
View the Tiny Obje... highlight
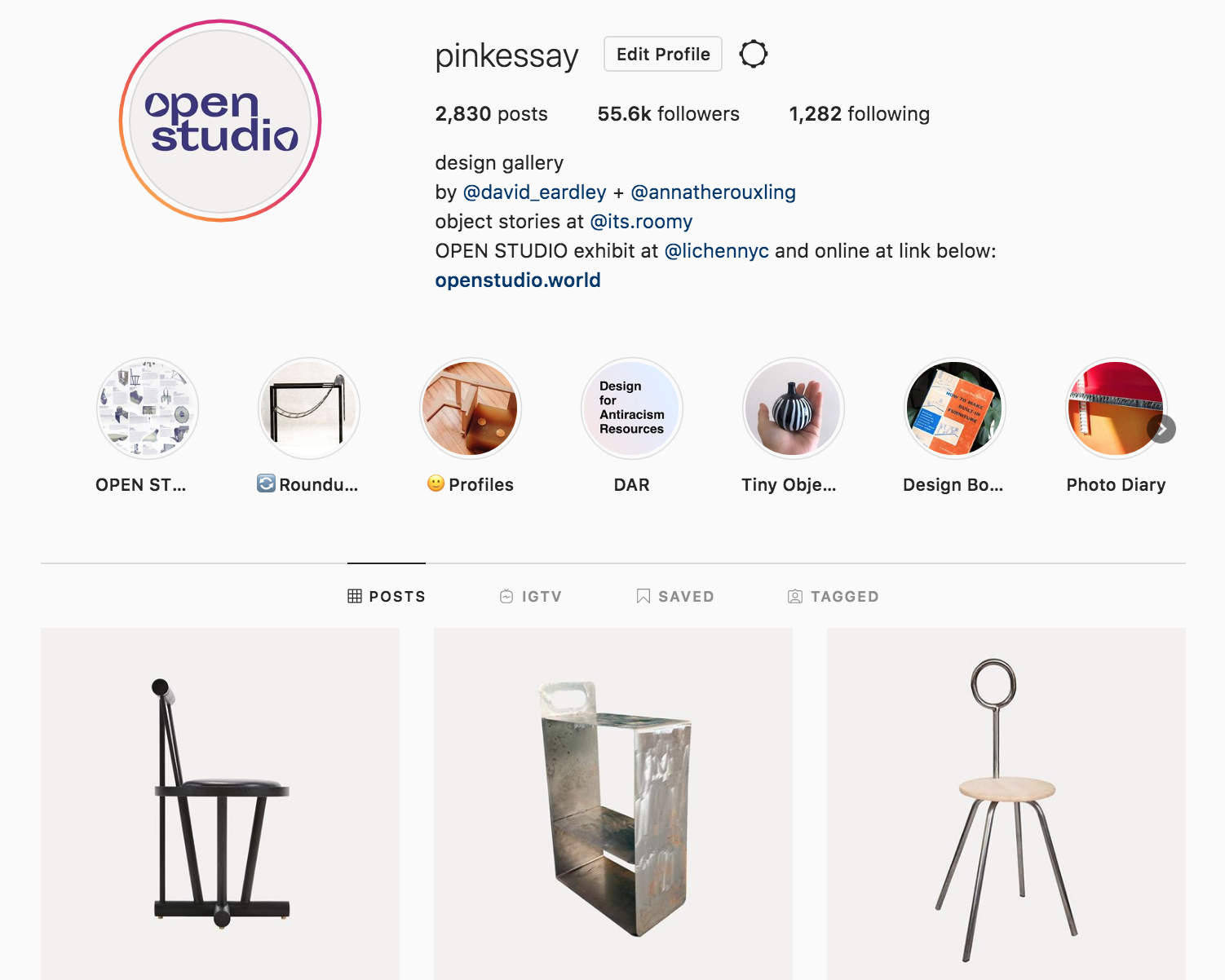(x=793, y=408)
